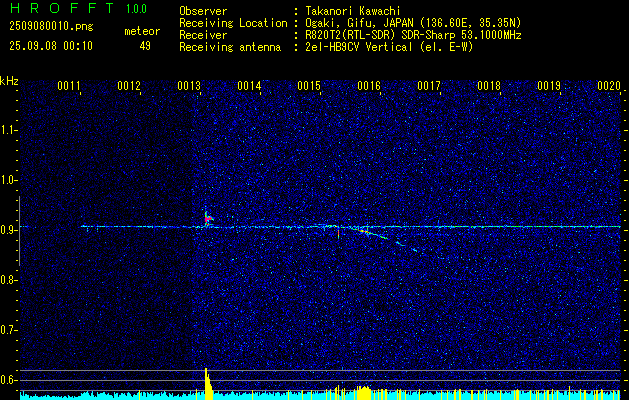
Task: Click the HROFFT title text
Action: coord(61,8)
